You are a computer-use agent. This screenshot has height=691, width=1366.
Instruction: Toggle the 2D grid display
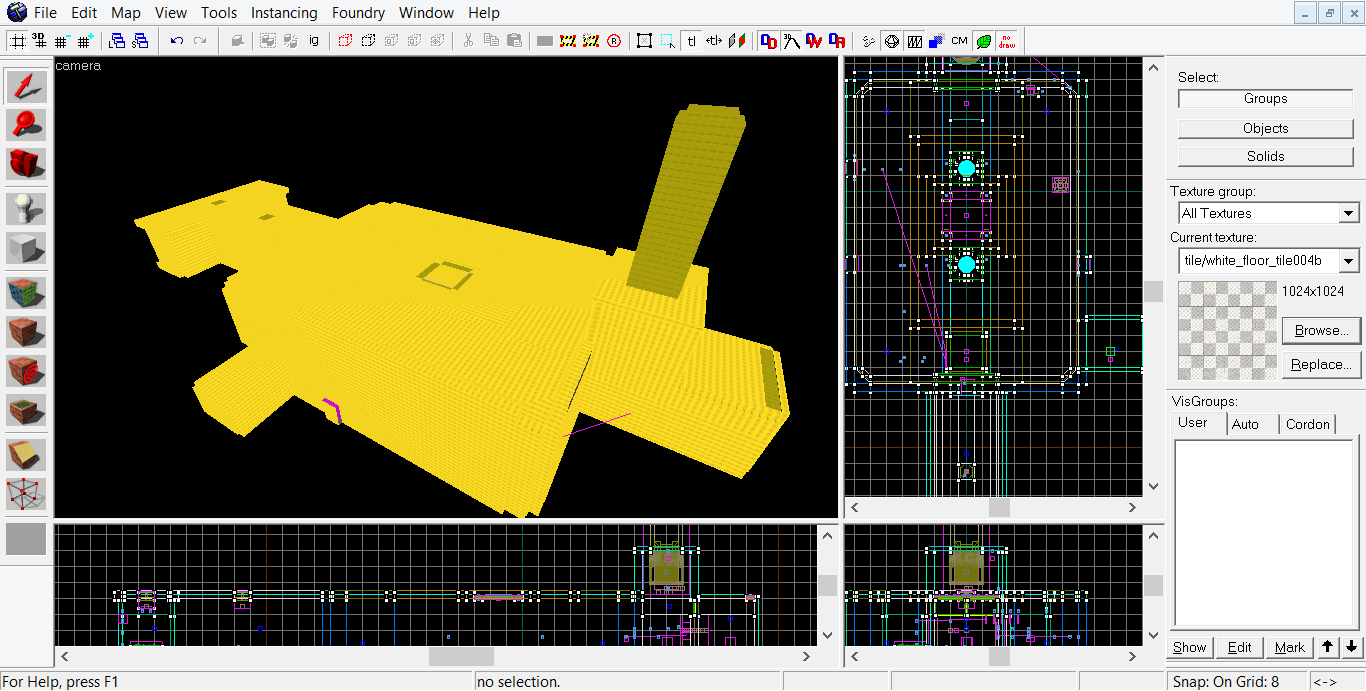pyautogui.click(x=18, y=41)
